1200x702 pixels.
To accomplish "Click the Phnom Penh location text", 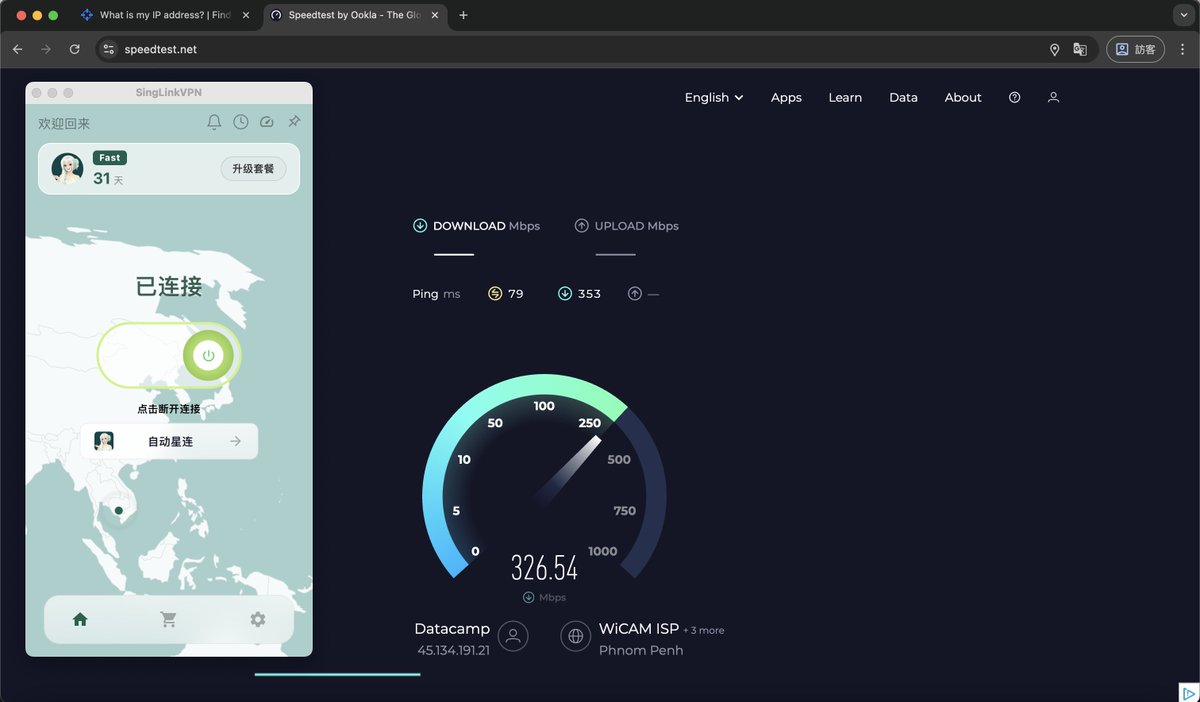I will pyautogui.click(x=641, y=651).
